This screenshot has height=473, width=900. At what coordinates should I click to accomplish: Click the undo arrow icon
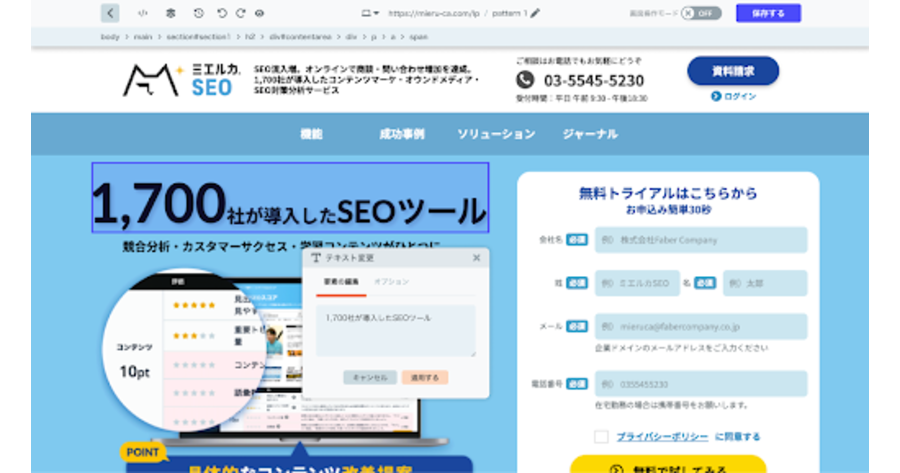coord(222,13)
